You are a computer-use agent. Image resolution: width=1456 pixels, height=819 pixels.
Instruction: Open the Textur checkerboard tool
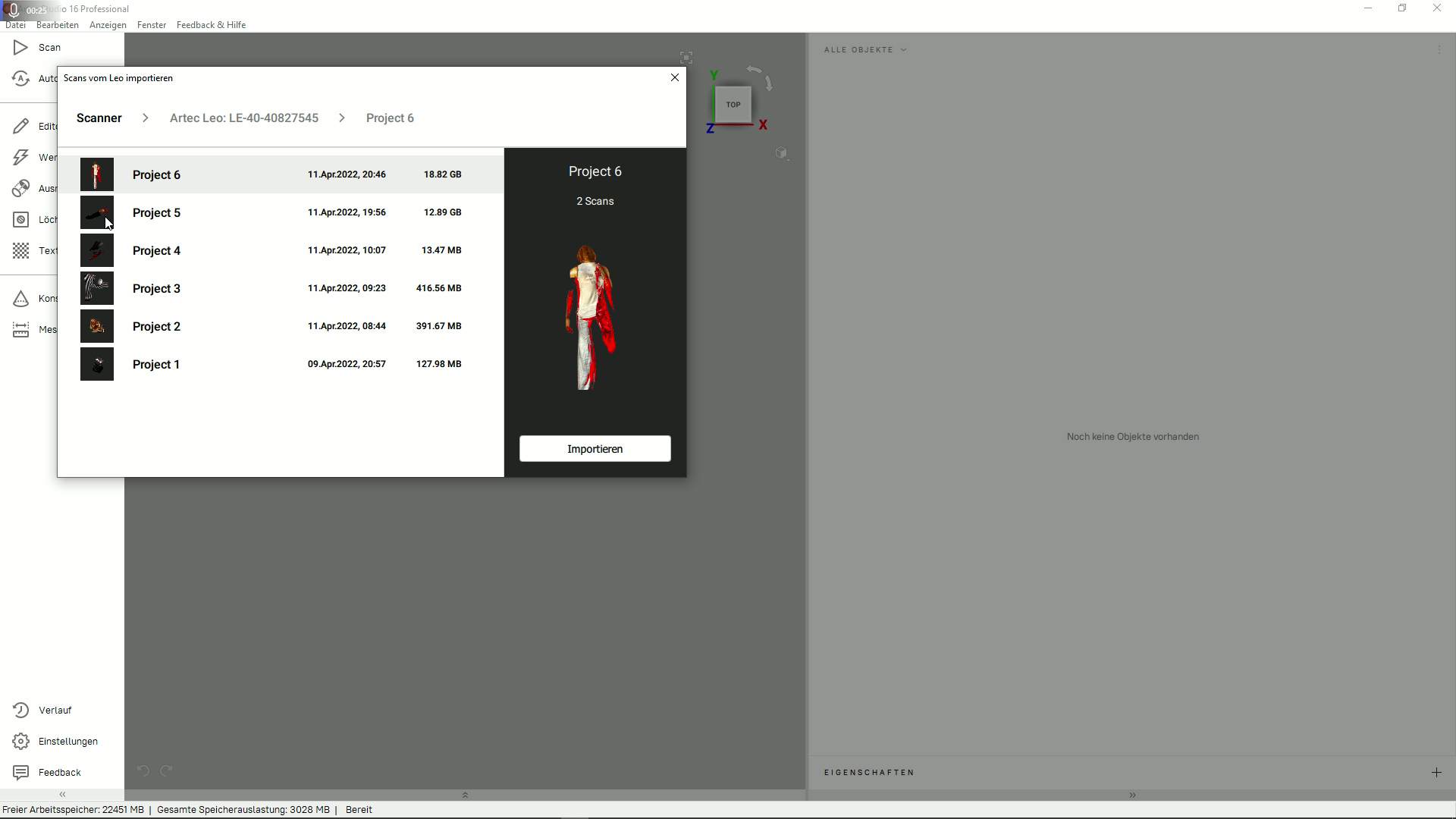pyautogui.click(x=21, y=250)
